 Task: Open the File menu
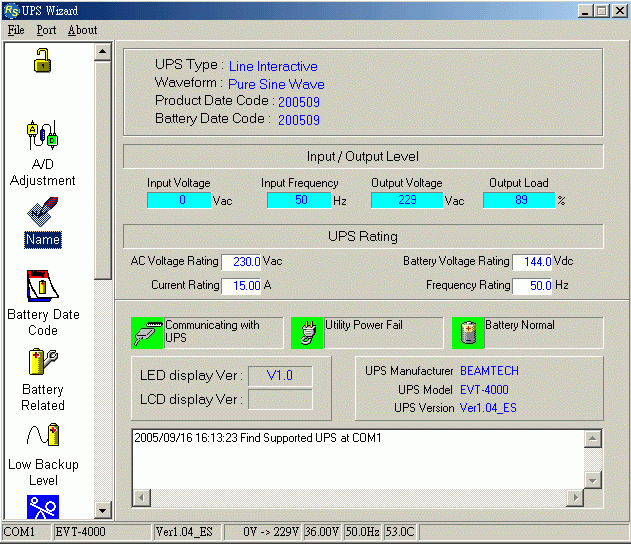[x=16, y=30]
